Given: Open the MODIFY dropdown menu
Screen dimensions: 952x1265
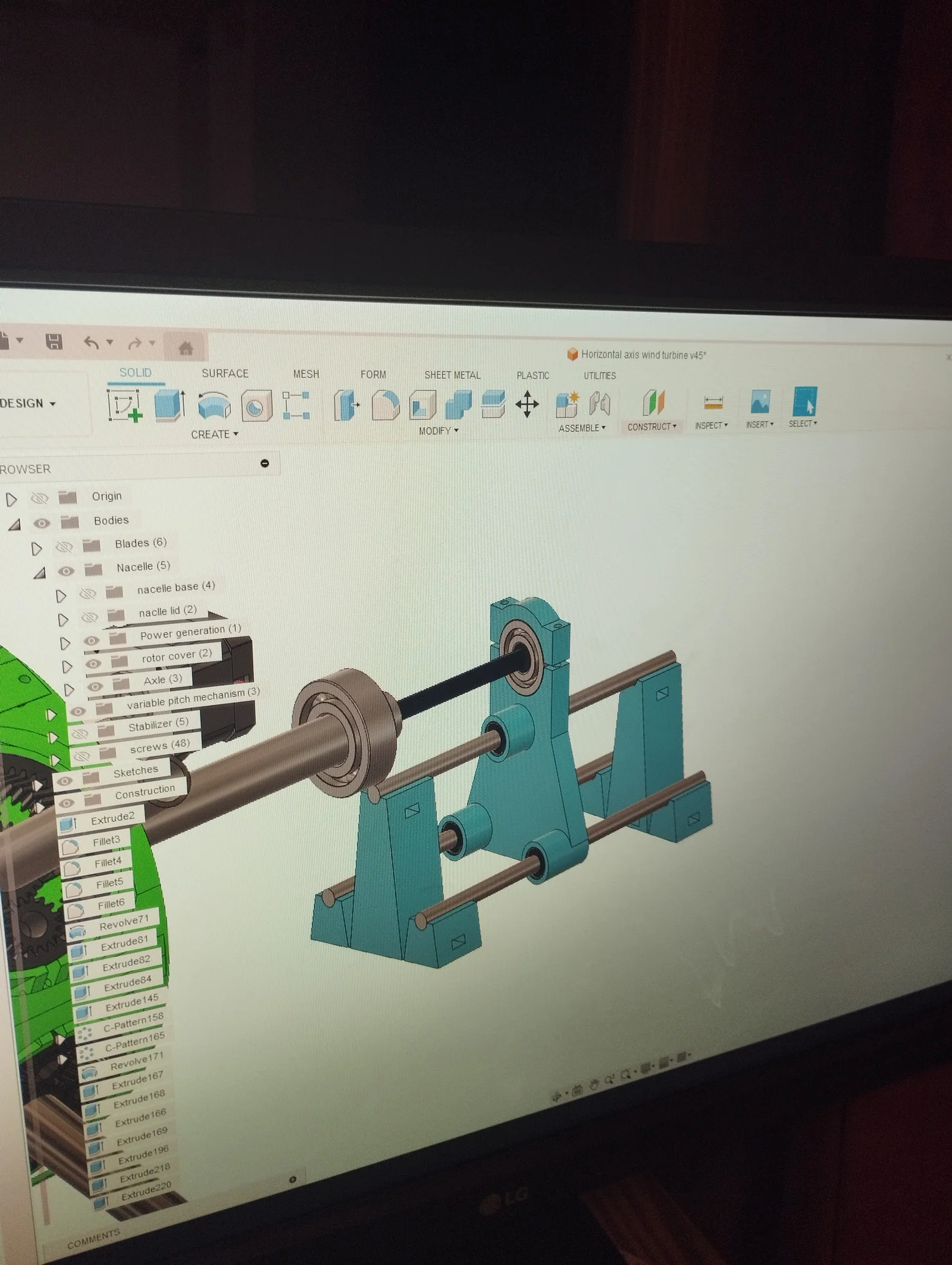Looking at the screenshot, I should click(439, 430).
